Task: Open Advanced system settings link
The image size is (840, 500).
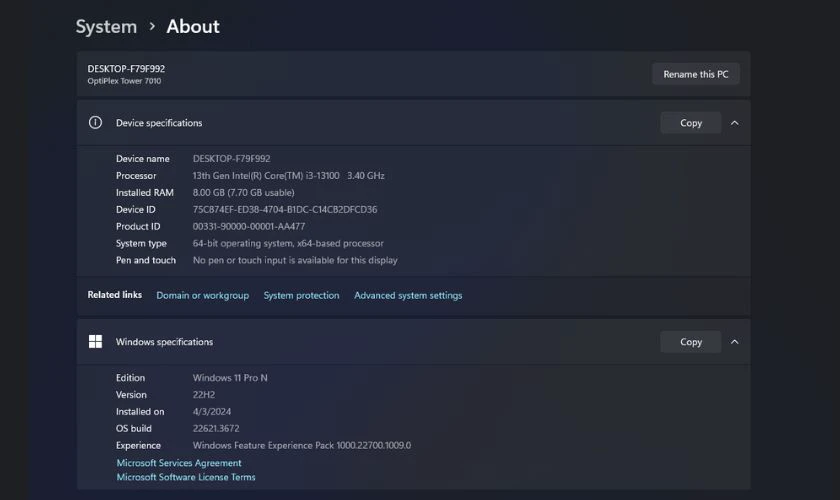Action: (408, 295)
